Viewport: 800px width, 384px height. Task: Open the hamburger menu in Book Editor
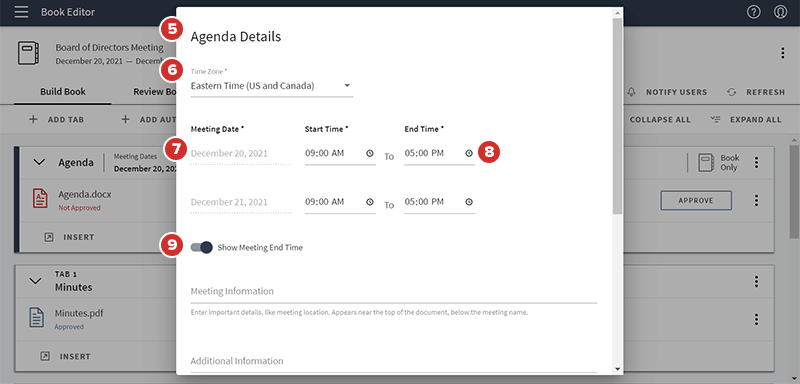pyautogui.click(x=21, y=12)
